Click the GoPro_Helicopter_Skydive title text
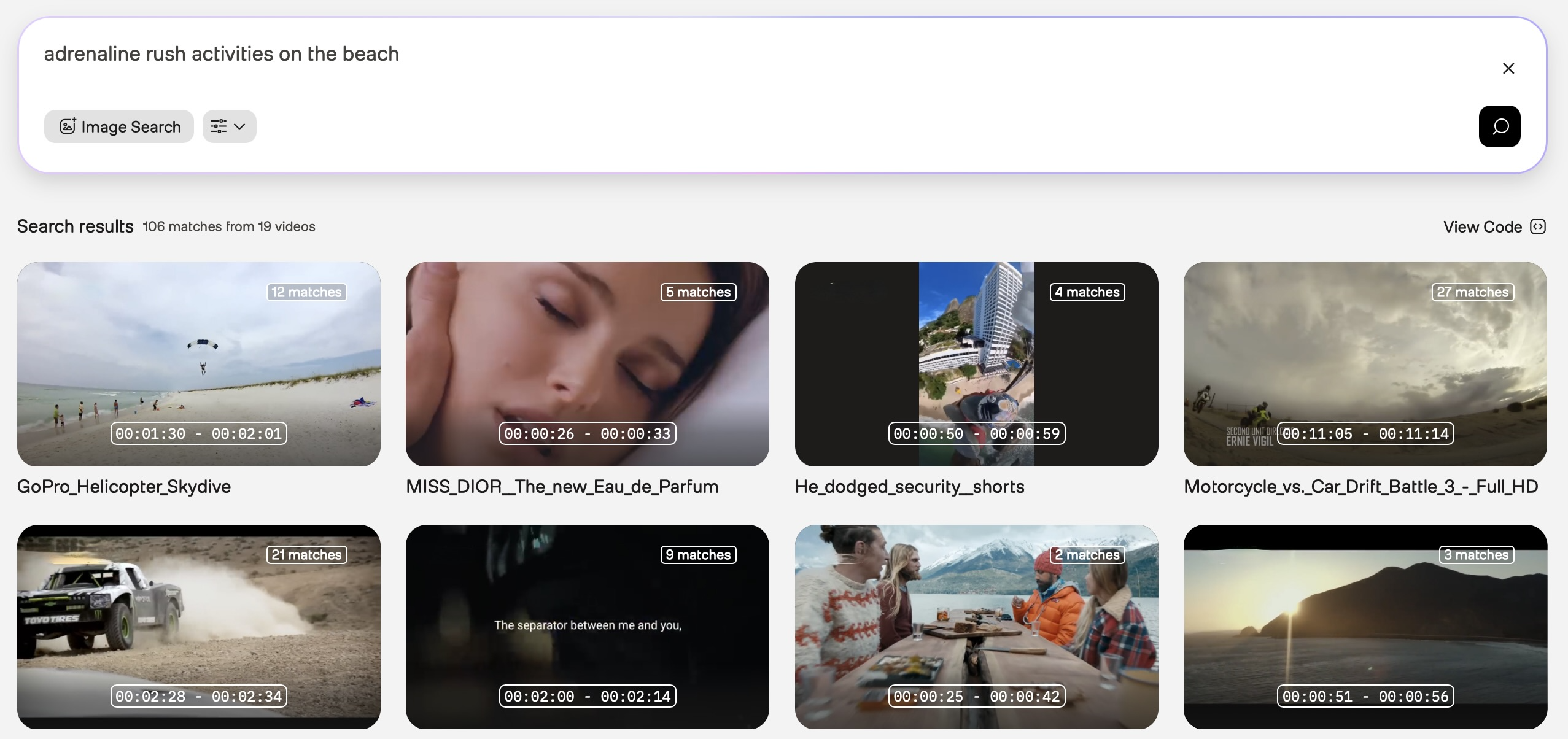The width and height of the screenshot is (1568, 739). click(124, 487)
